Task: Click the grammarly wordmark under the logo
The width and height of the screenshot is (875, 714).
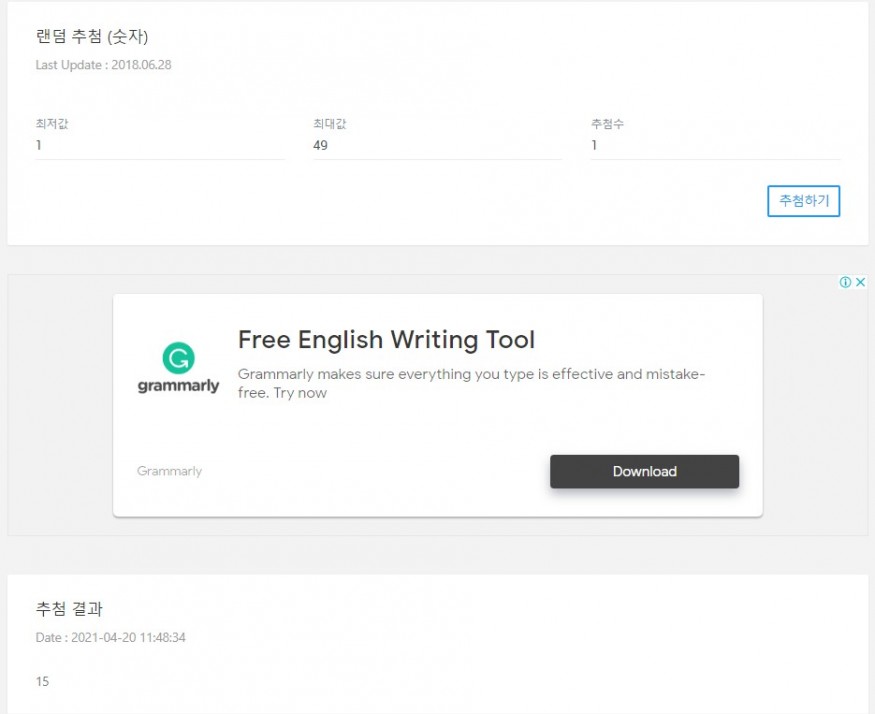Action: tap(178, 386)
